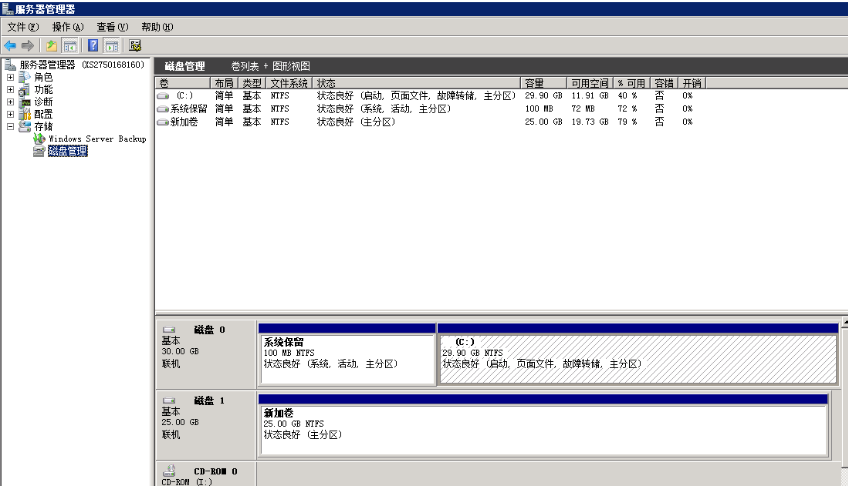The height and width of the screenshot is (490, 848).
Task: Click the blue Back arrow toolbar icon
Action: 10,46
